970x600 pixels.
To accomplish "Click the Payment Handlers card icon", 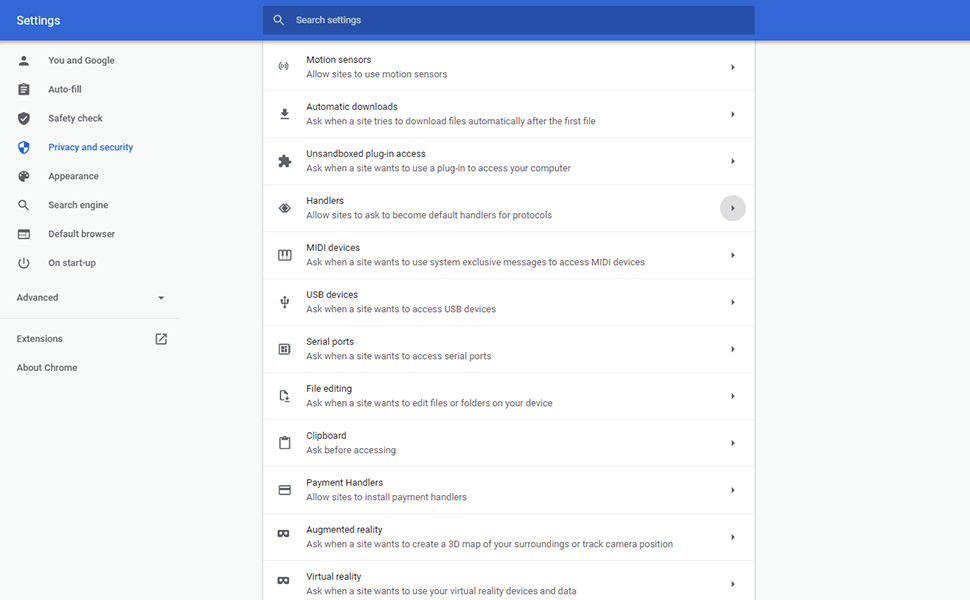I will tap(285, 490).
